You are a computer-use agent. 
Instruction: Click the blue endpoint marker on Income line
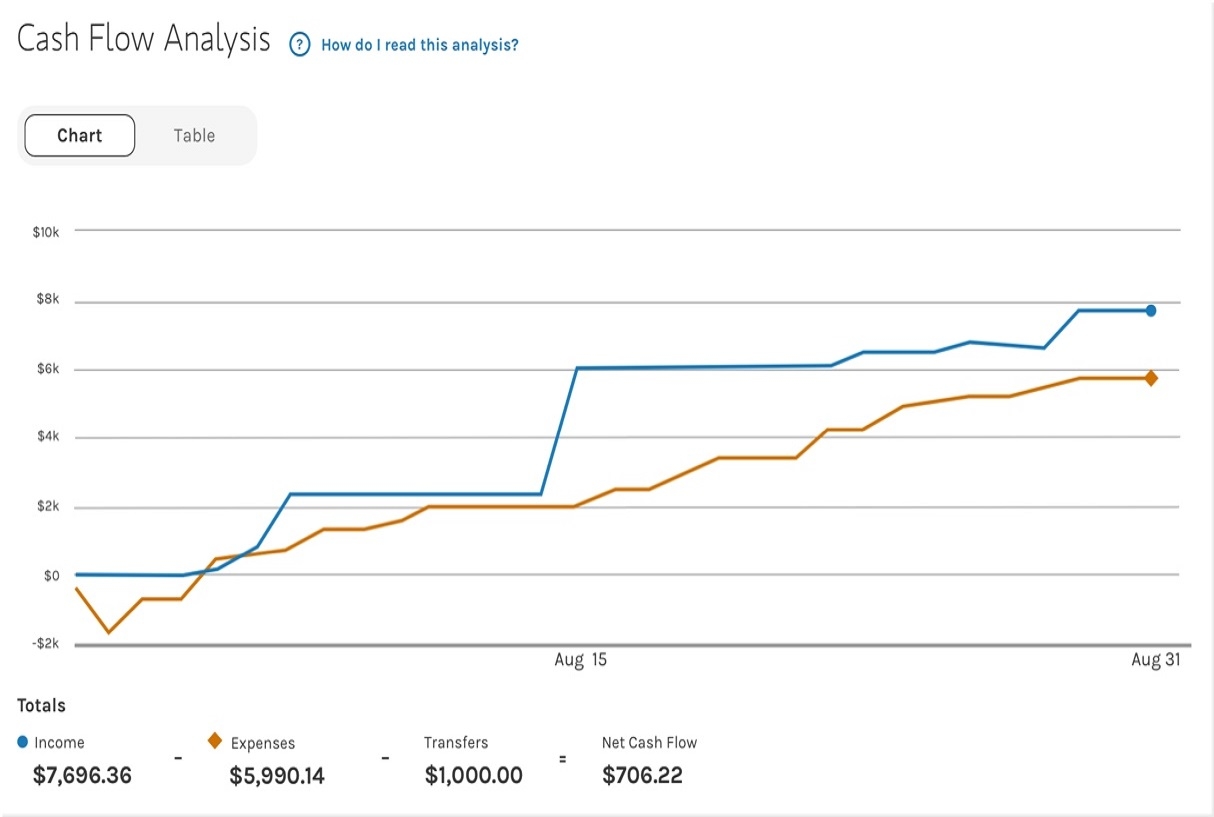(x=1151, y=311)
